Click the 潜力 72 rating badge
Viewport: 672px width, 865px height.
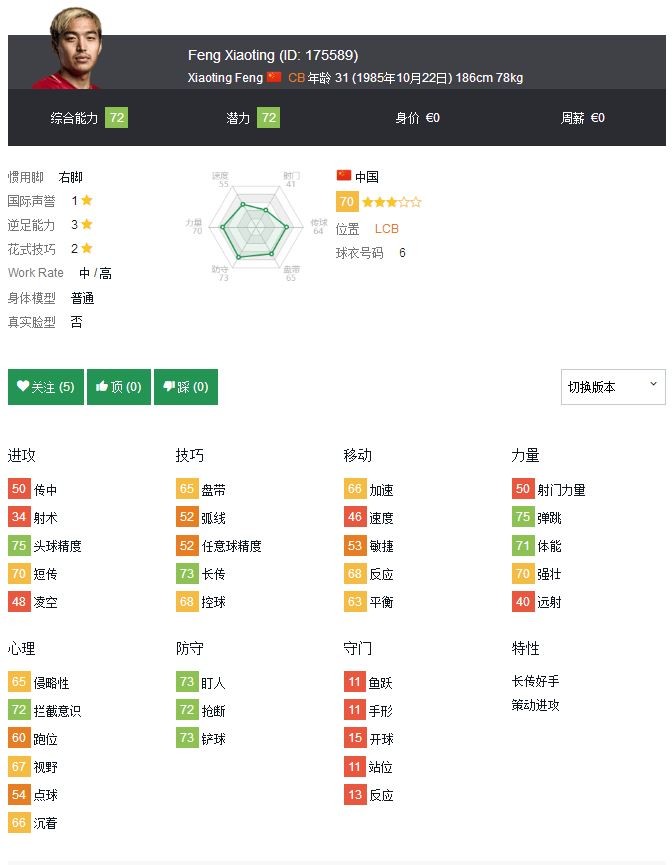point(268,118)
